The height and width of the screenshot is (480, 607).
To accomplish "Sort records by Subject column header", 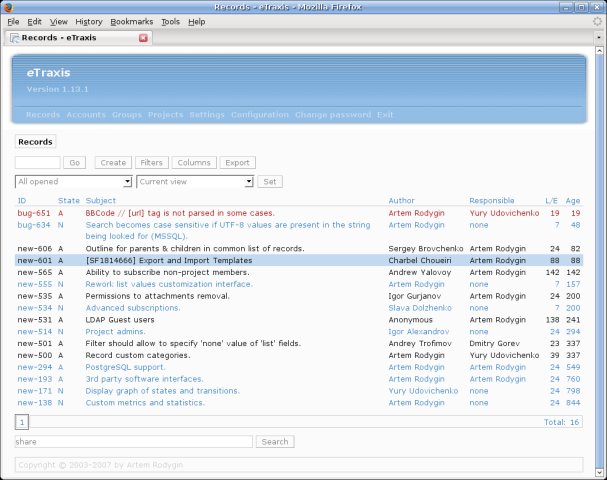I will [x=101, y=201].
